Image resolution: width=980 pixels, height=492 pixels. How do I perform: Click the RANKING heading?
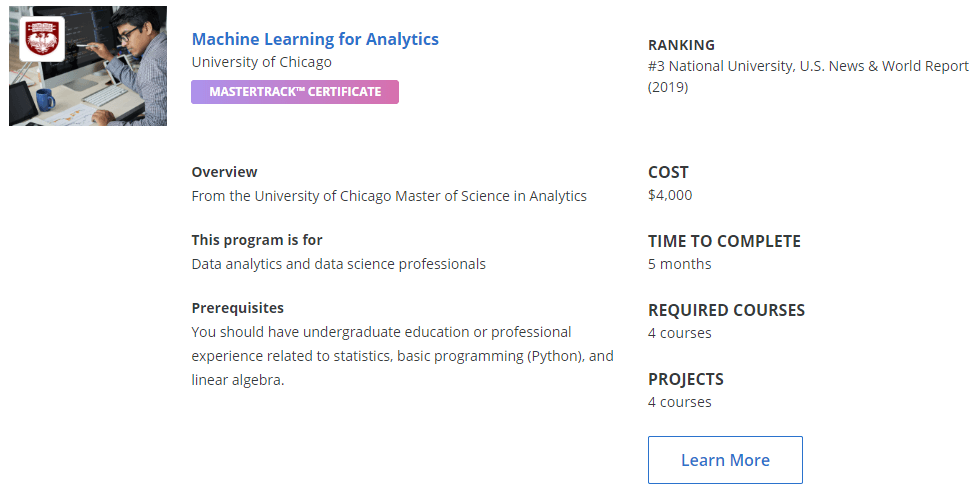681,45
